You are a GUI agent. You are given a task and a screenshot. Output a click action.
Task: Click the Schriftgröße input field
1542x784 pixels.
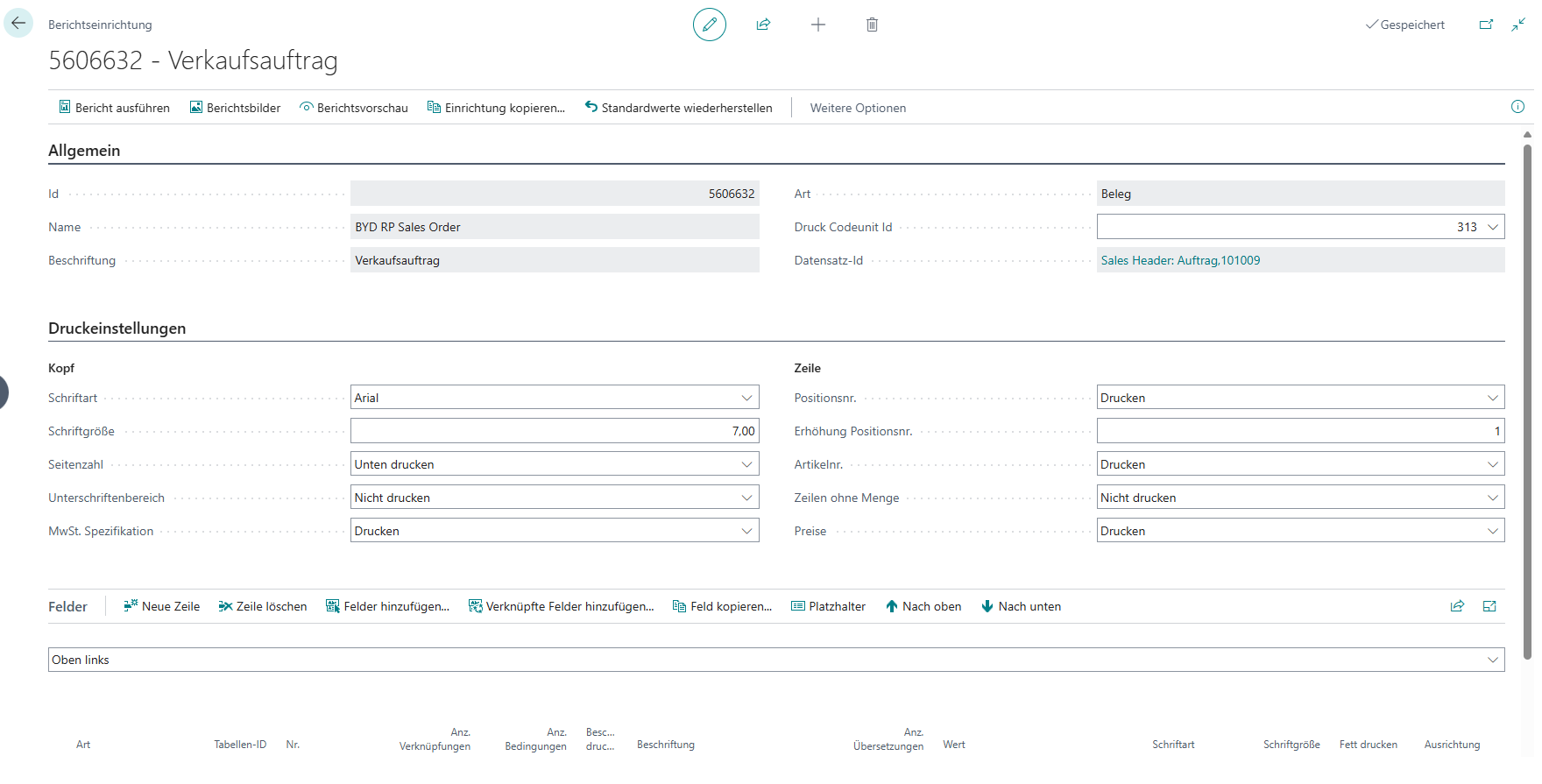point(555,431)
